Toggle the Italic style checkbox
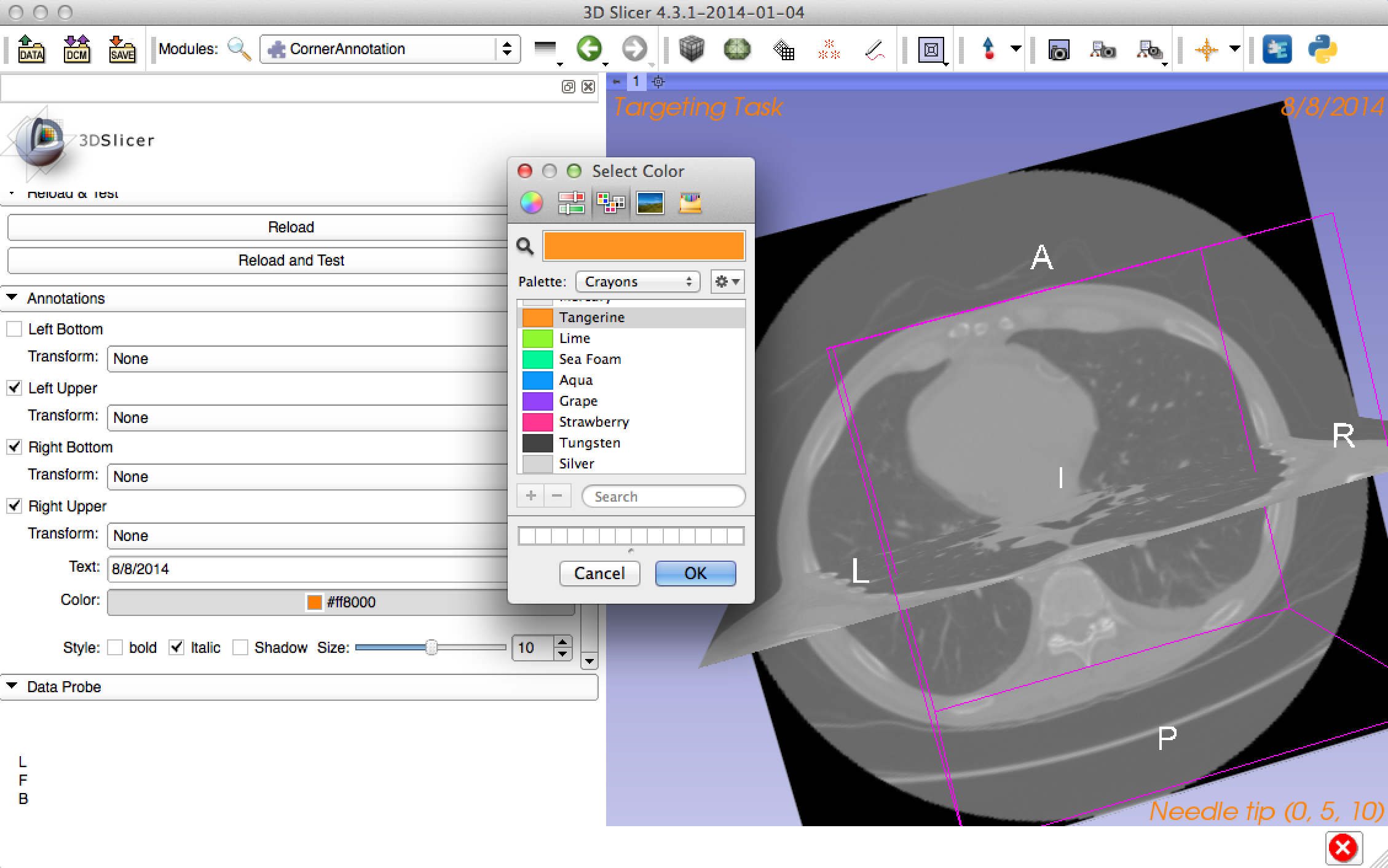 click(176, 647)
